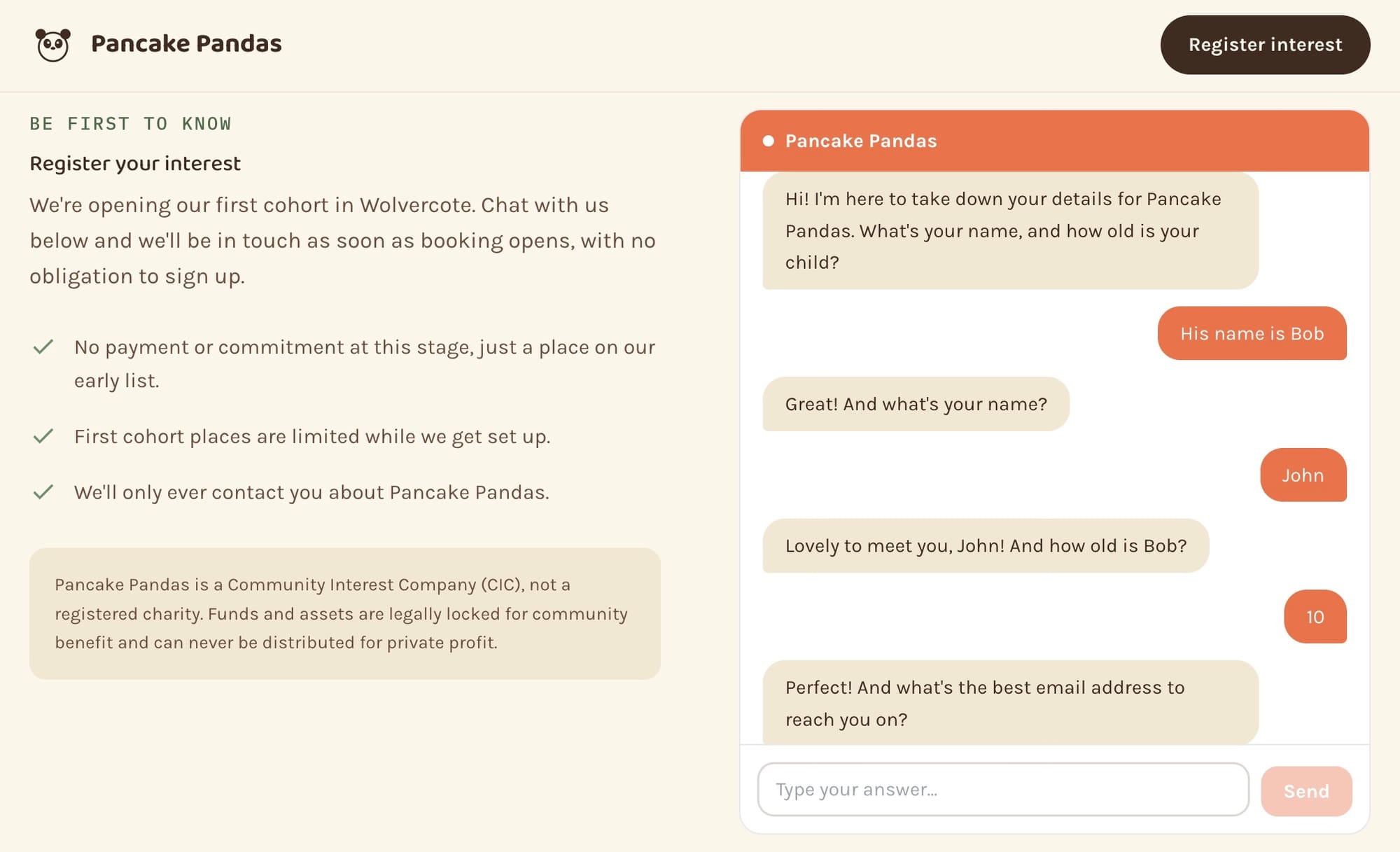This screenshot has width=1400, height=852.
Task: Click the white status dot in chat header
Action: click(768, 141)
